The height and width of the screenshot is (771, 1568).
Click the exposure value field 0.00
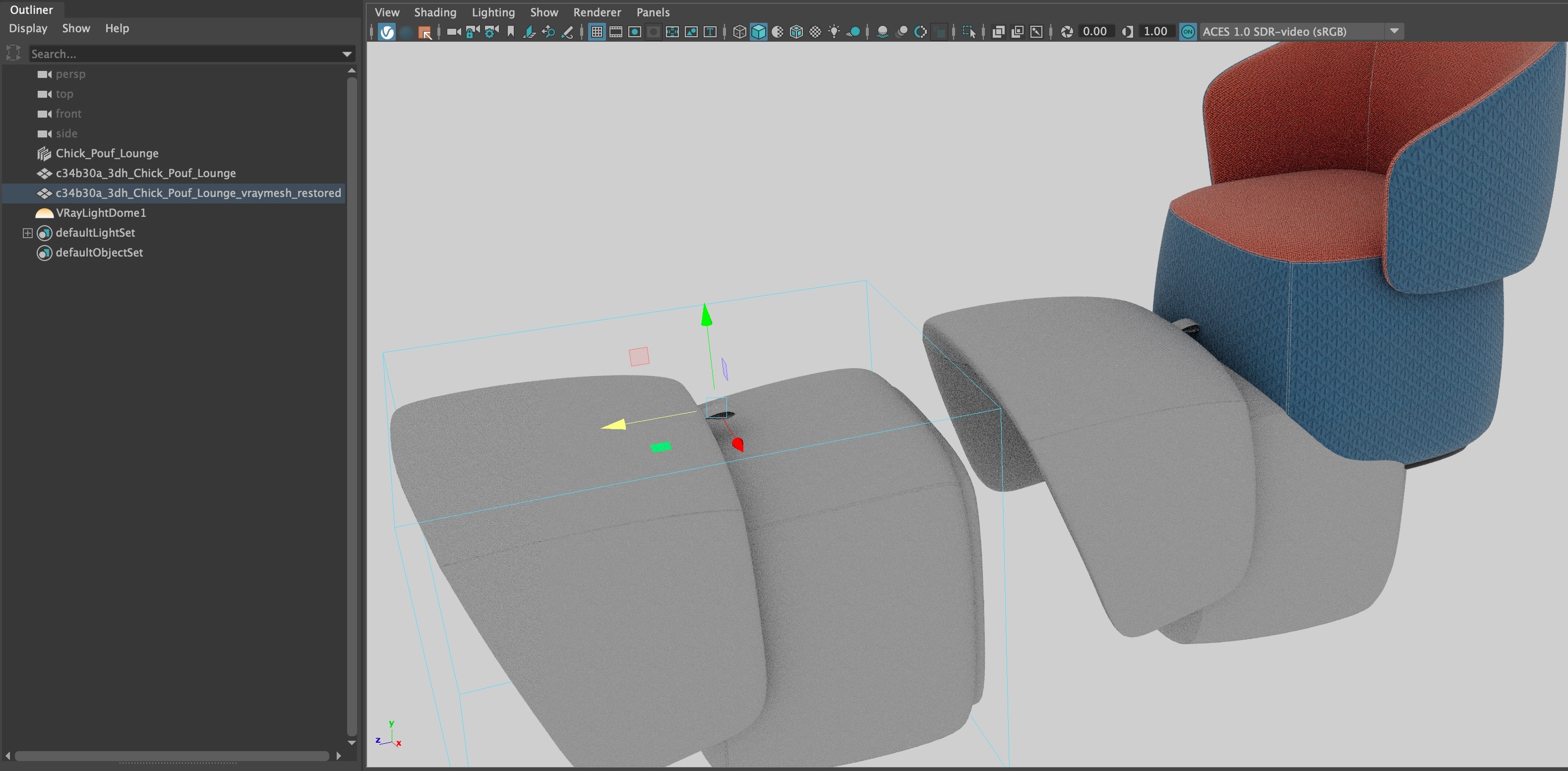(1097, 32)
